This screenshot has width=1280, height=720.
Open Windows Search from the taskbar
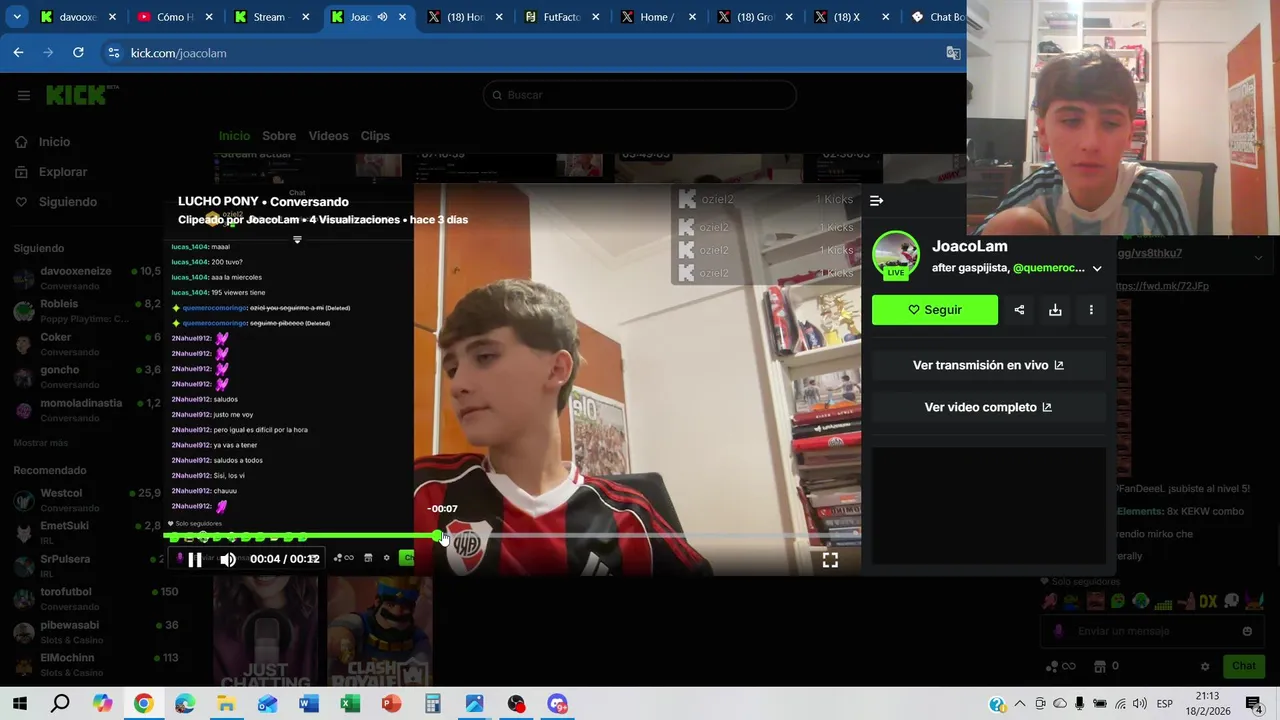pos(61,704)
